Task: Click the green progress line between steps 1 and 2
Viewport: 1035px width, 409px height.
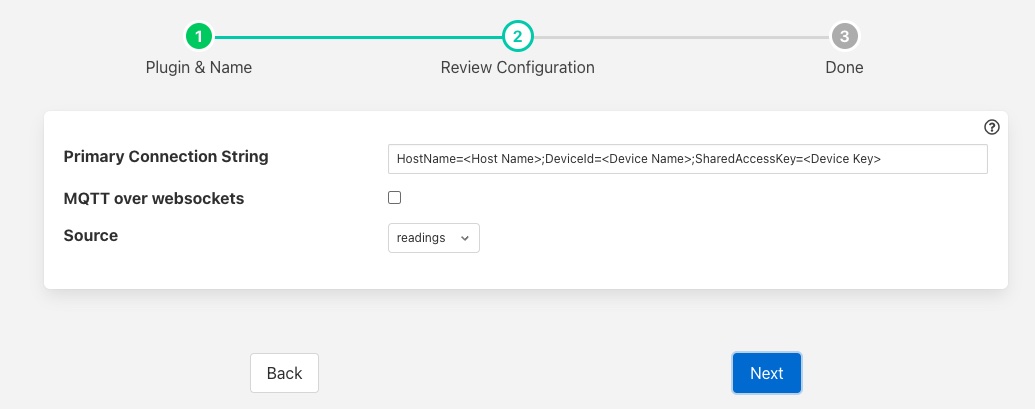Action: pyautogui.click(x=358, y=37)
